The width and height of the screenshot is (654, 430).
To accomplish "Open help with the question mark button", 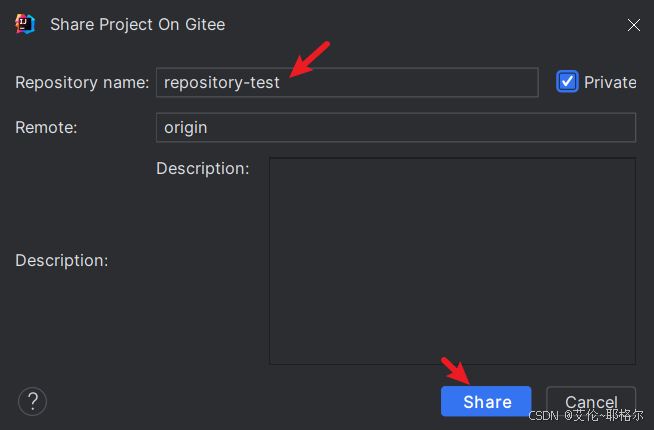I will 32,401.
